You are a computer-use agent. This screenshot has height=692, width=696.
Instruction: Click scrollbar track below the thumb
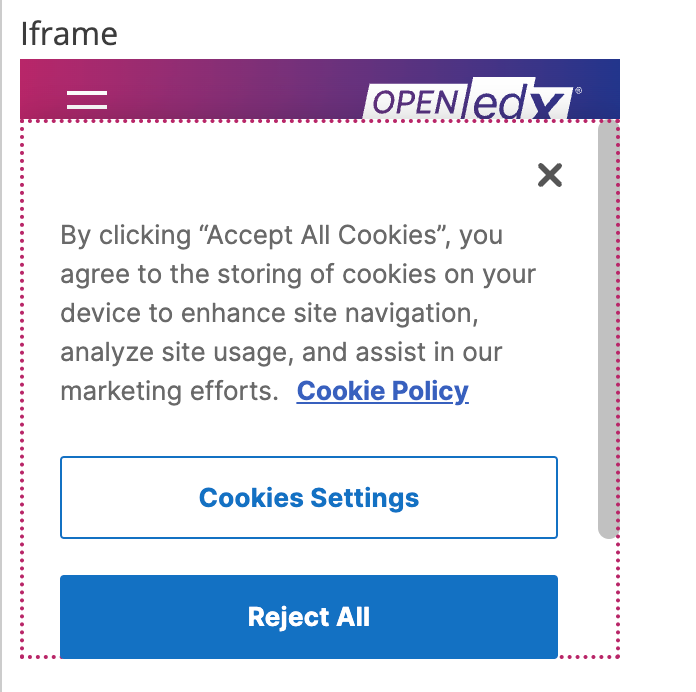[607, 595]
